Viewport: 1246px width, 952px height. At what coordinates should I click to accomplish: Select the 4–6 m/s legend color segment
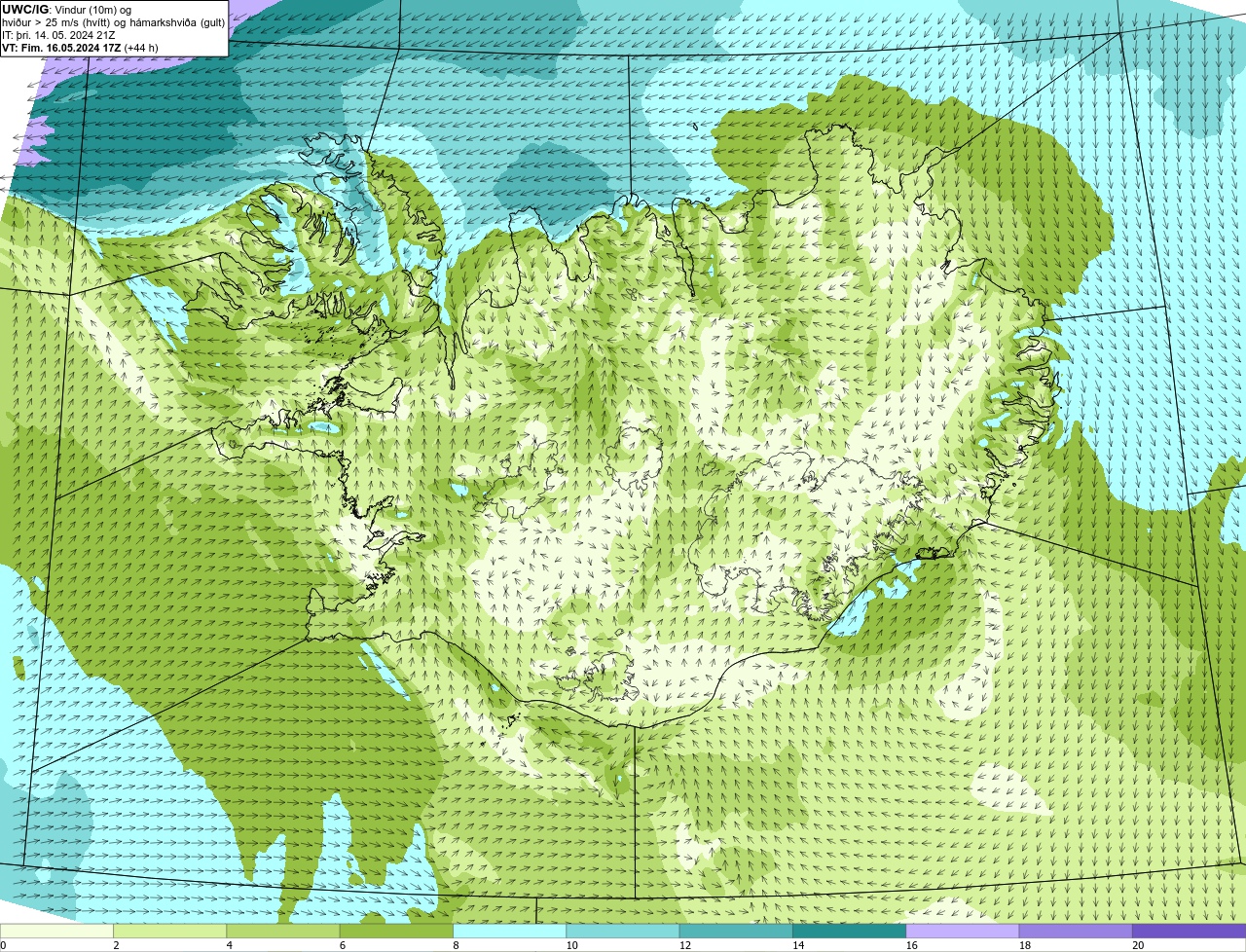coord(283,931)
